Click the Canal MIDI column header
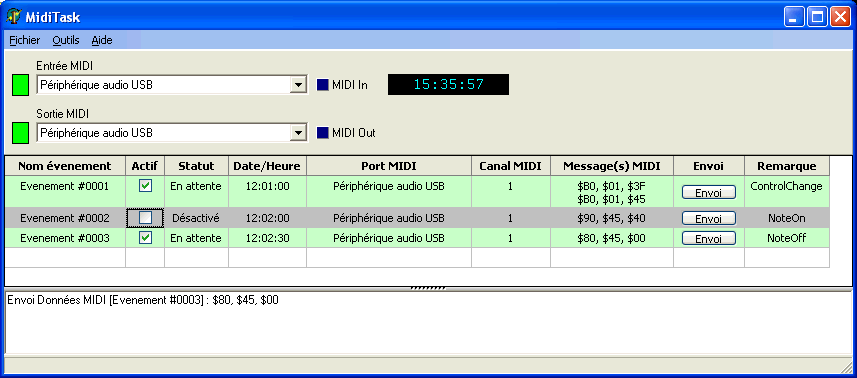 pyautogui.click(x=510, y=166)
